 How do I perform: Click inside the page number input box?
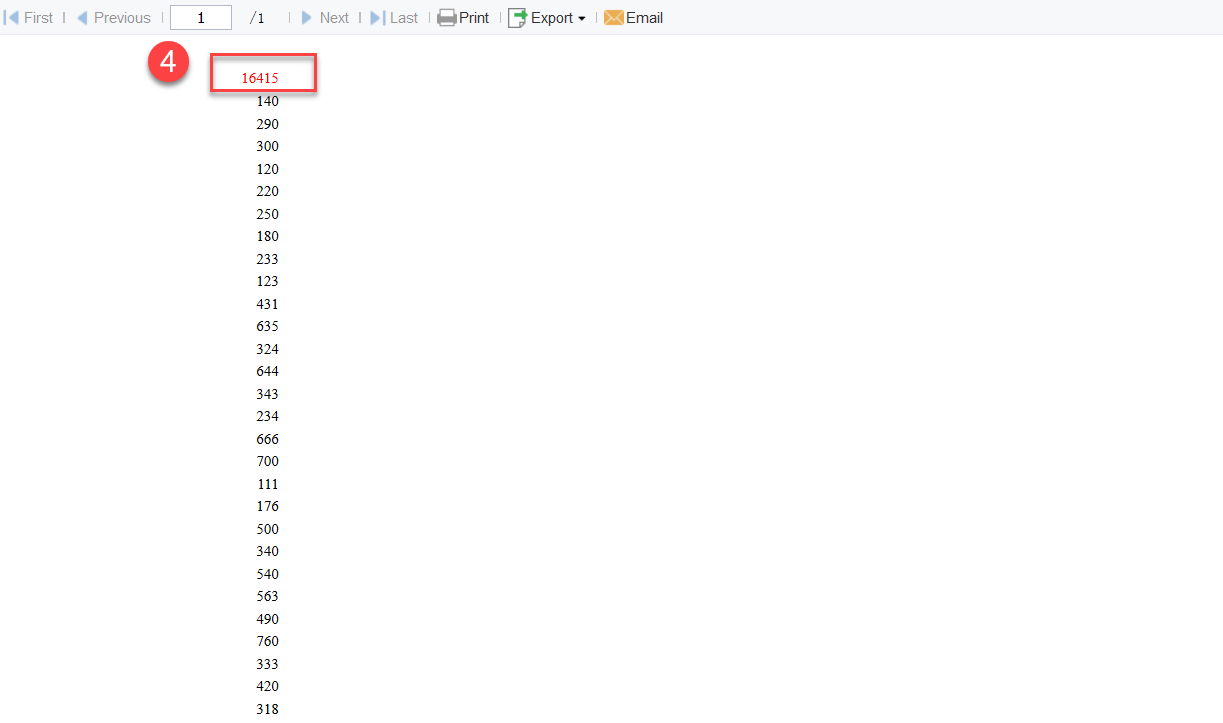point(200,17)
